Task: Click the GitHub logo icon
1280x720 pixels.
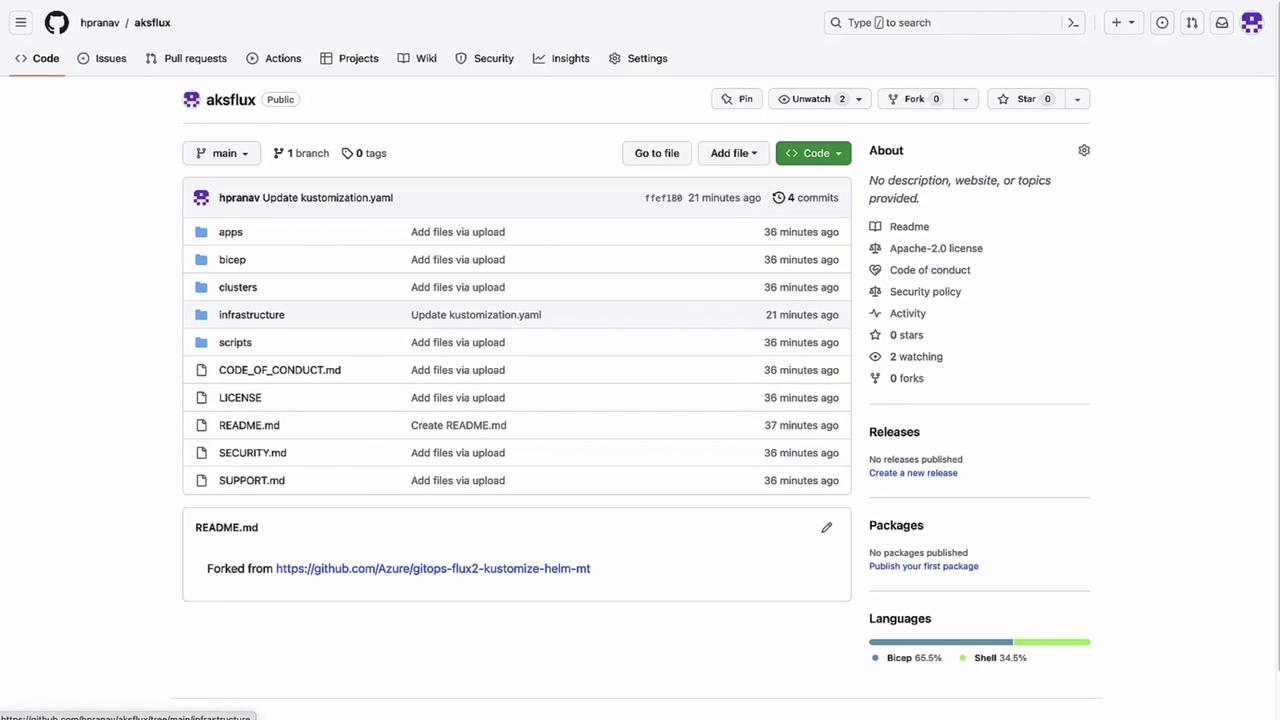Action: pyautogui.click(x=57, y=22)
